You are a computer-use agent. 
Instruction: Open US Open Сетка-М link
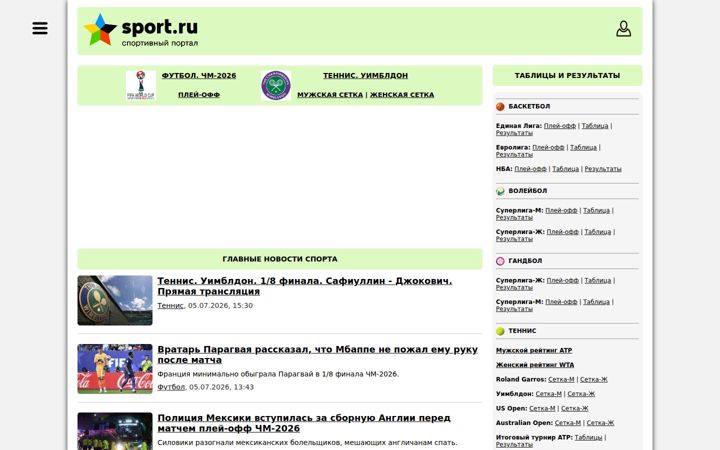[x=542, y=408]
